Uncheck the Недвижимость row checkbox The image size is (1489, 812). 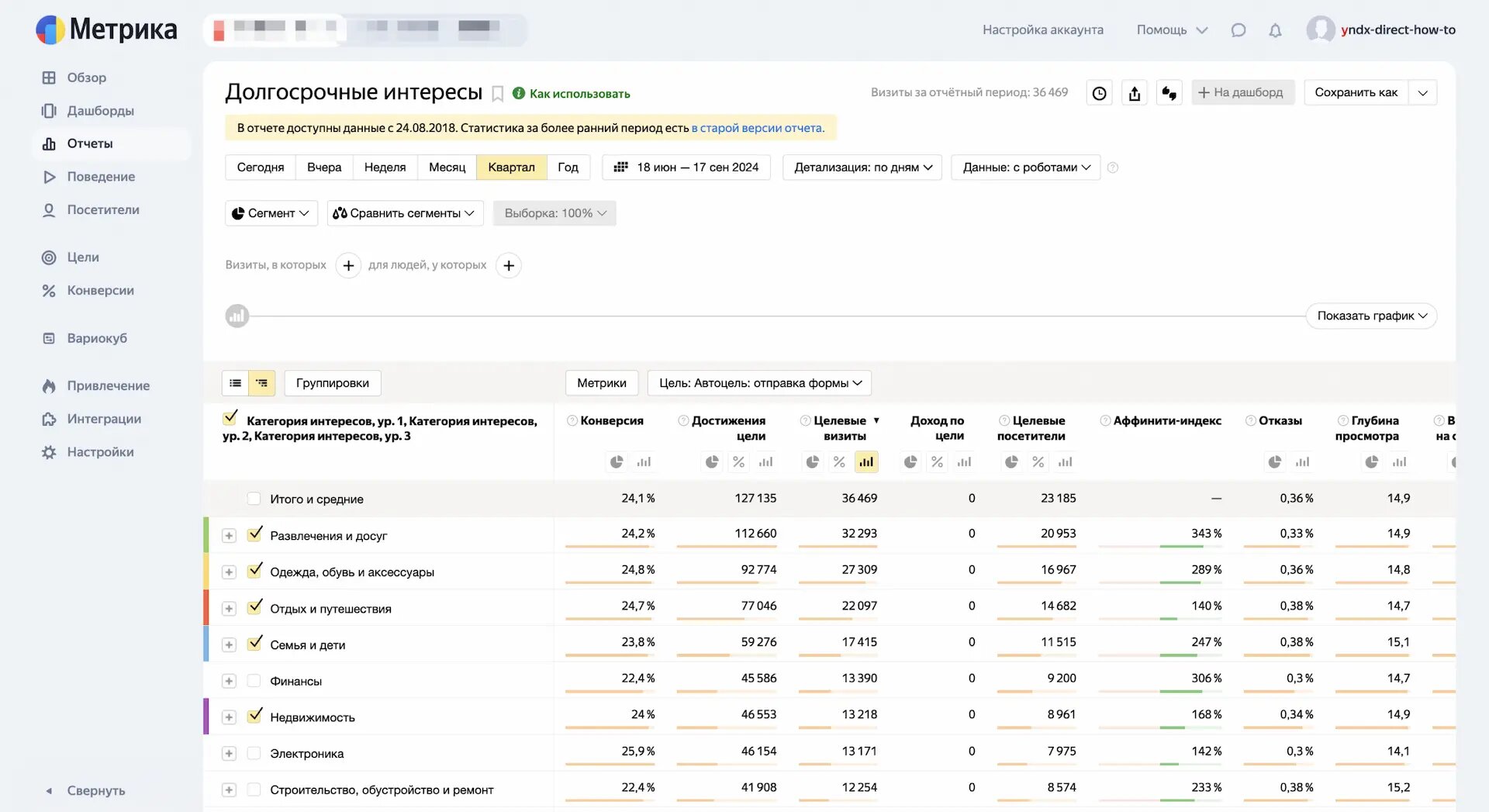254,717
